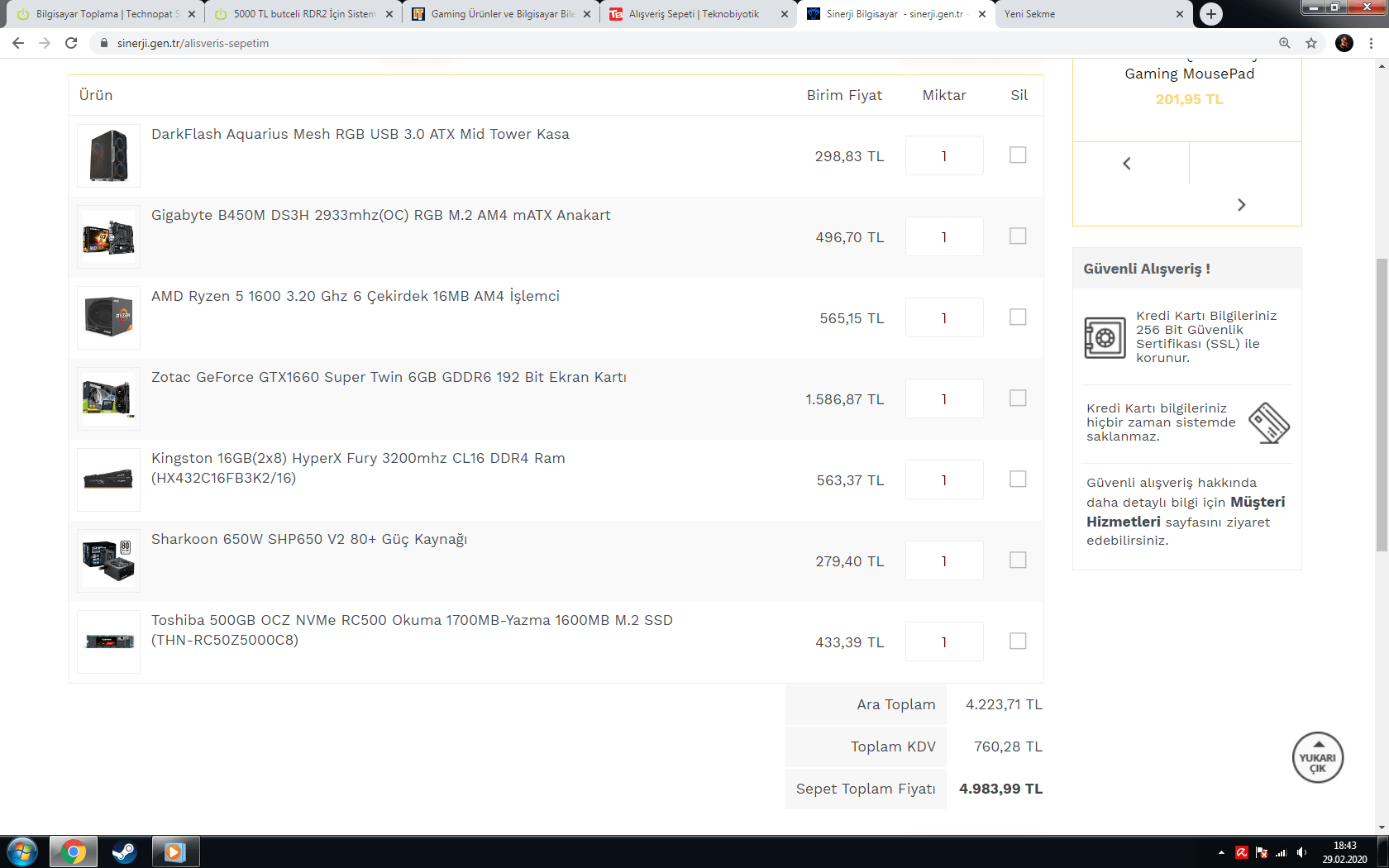The height and width of the screenshot is (868, 1389).
Task: Open the media player taskbar icon
Action: tap(174, 851)
